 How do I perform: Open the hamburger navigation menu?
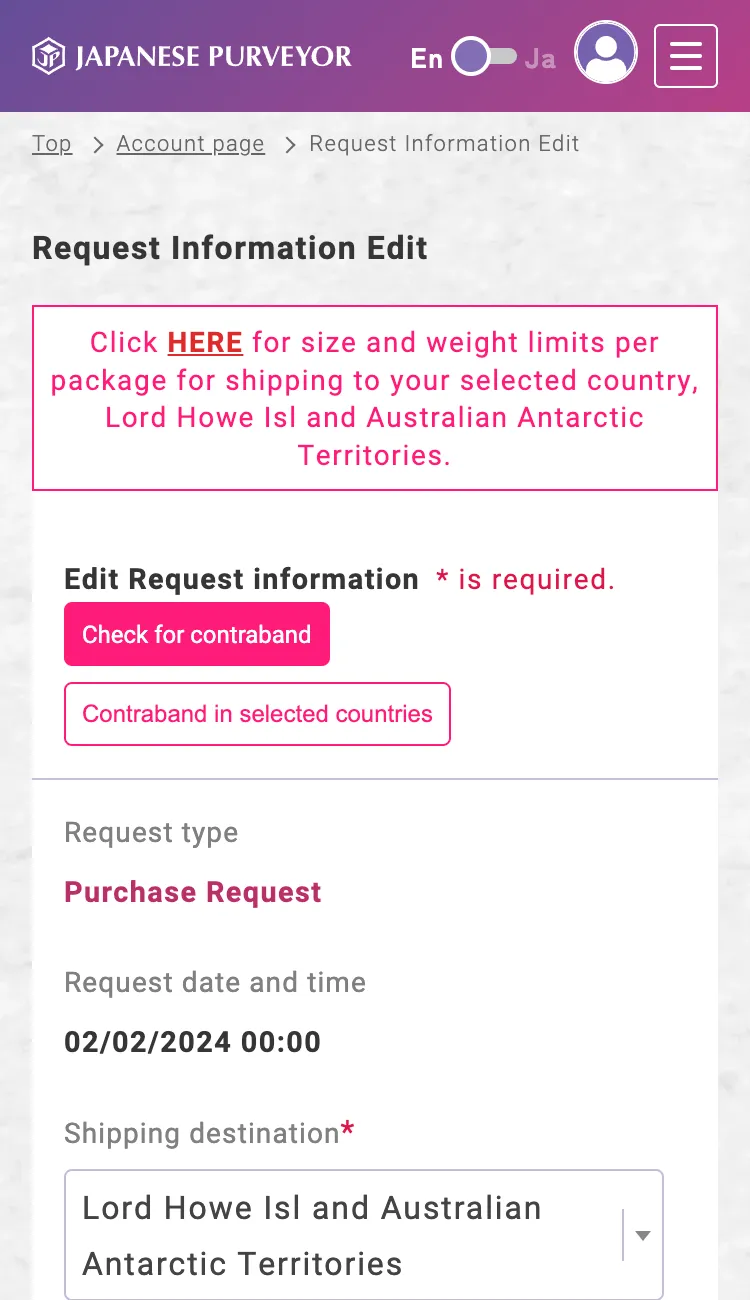click(x=685, y=56)
